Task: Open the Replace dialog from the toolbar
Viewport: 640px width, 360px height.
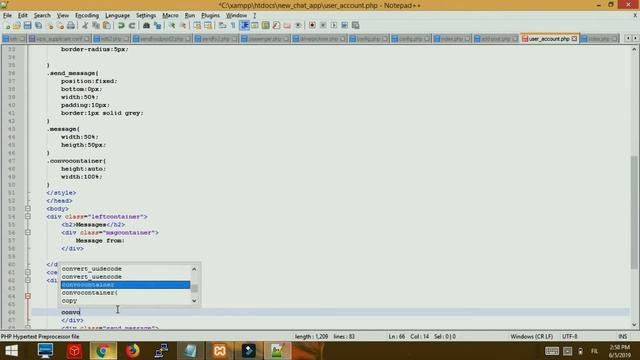Action: tap(157, 26)
